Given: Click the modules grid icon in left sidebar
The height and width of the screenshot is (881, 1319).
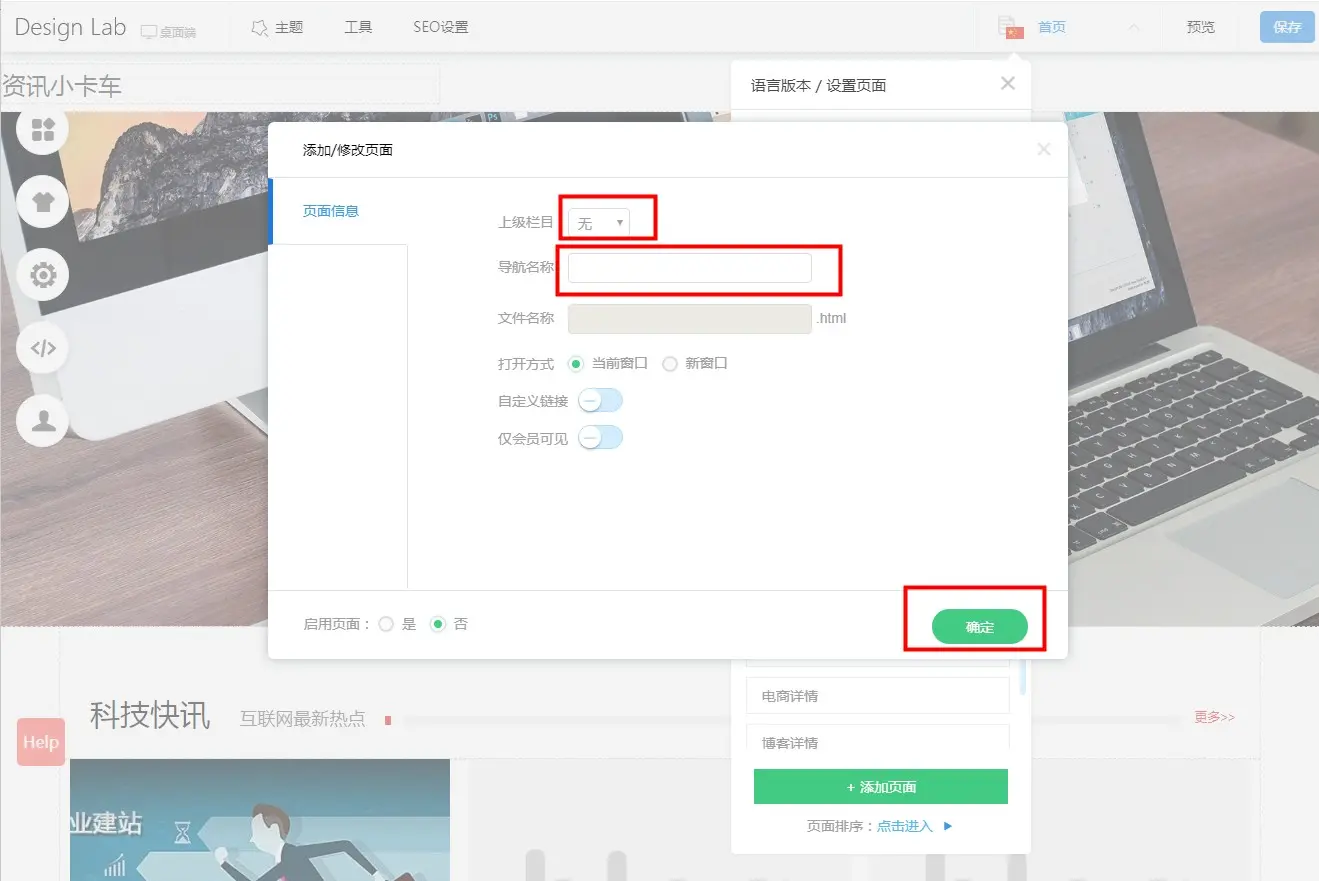Looking at the screenshot, I should [x=43, y=130].
